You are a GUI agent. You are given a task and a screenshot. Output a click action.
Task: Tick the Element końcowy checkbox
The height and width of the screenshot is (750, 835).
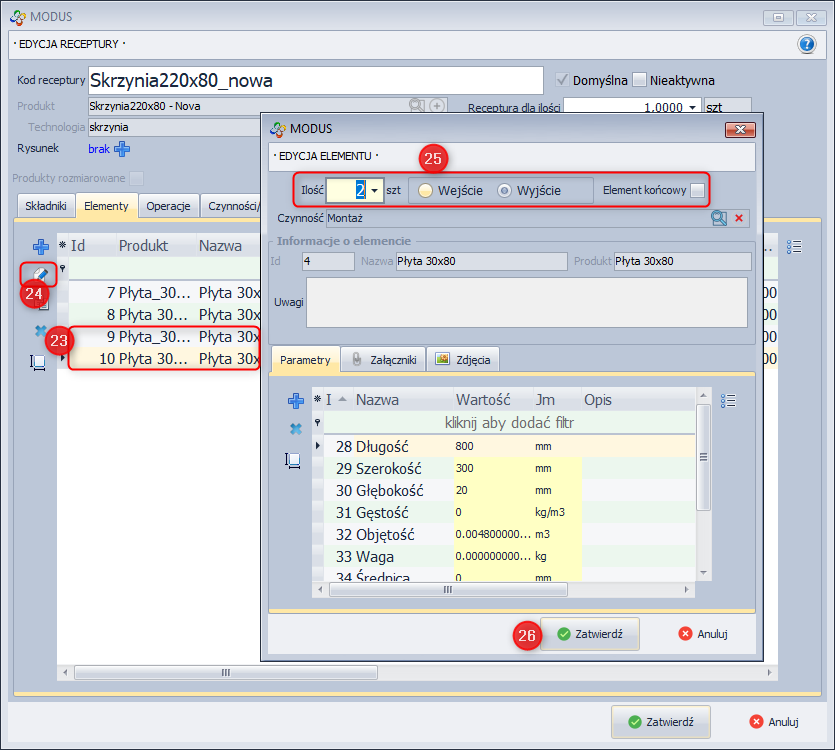(698, 190)
